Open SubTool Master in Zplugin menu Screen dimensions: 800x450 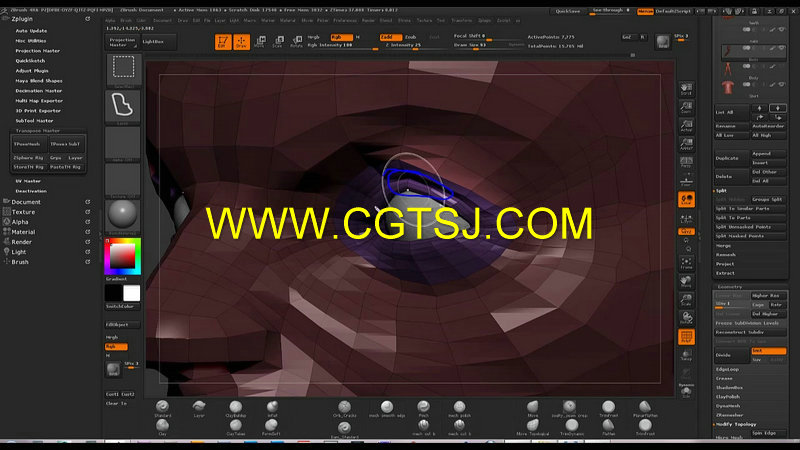[x=34, y=121]
